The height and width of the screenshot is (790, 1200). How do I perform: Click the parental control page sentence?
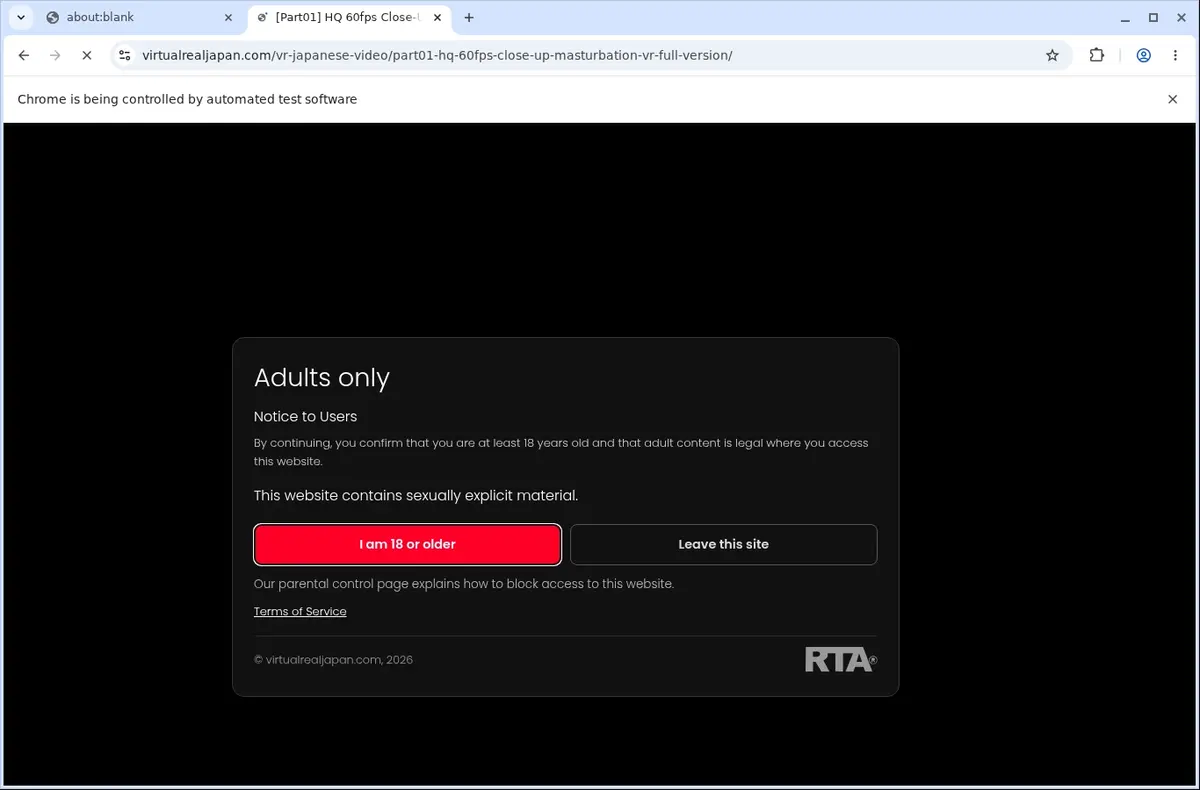(464, 583)
